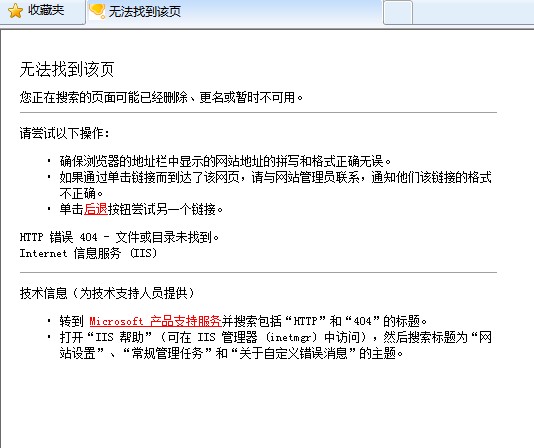Viewport: 534px width, 448px height.
Task: Click the 技术信息 section heading
Action: (x=107, y=293)
